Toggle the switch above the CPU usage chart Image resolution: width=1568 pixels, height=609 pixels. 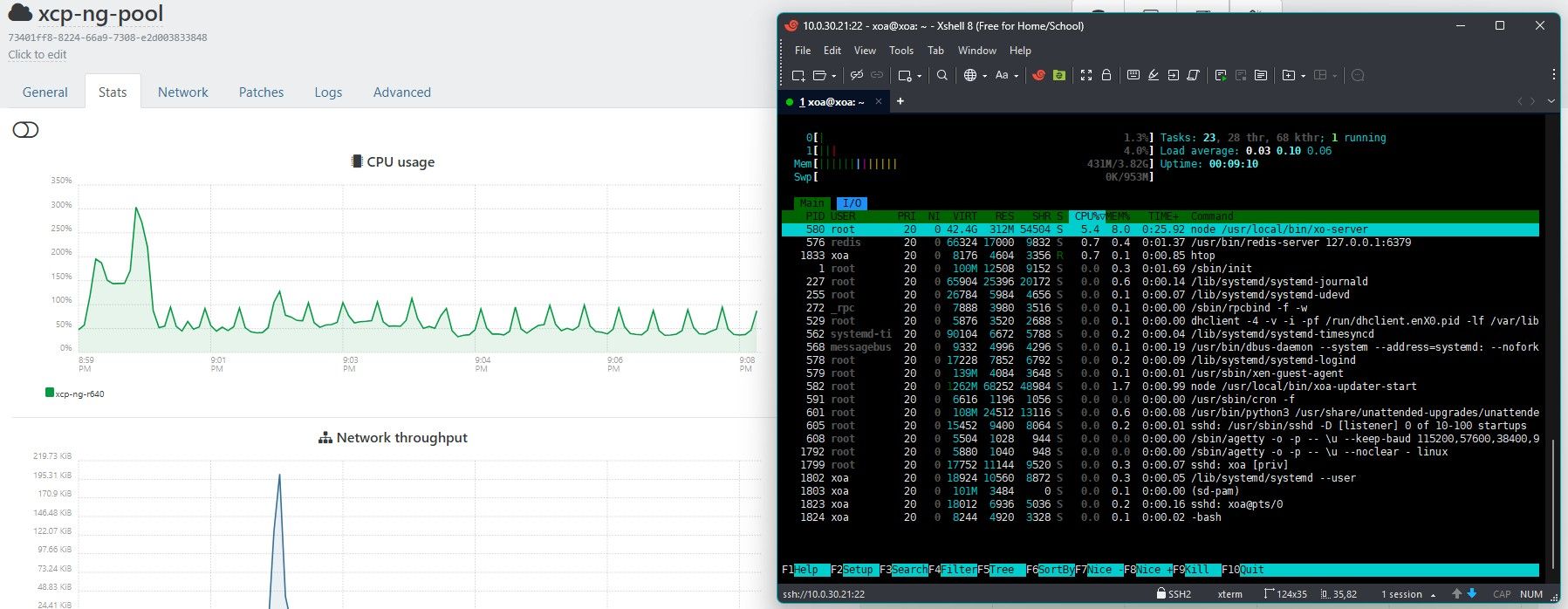click(25, 130)
